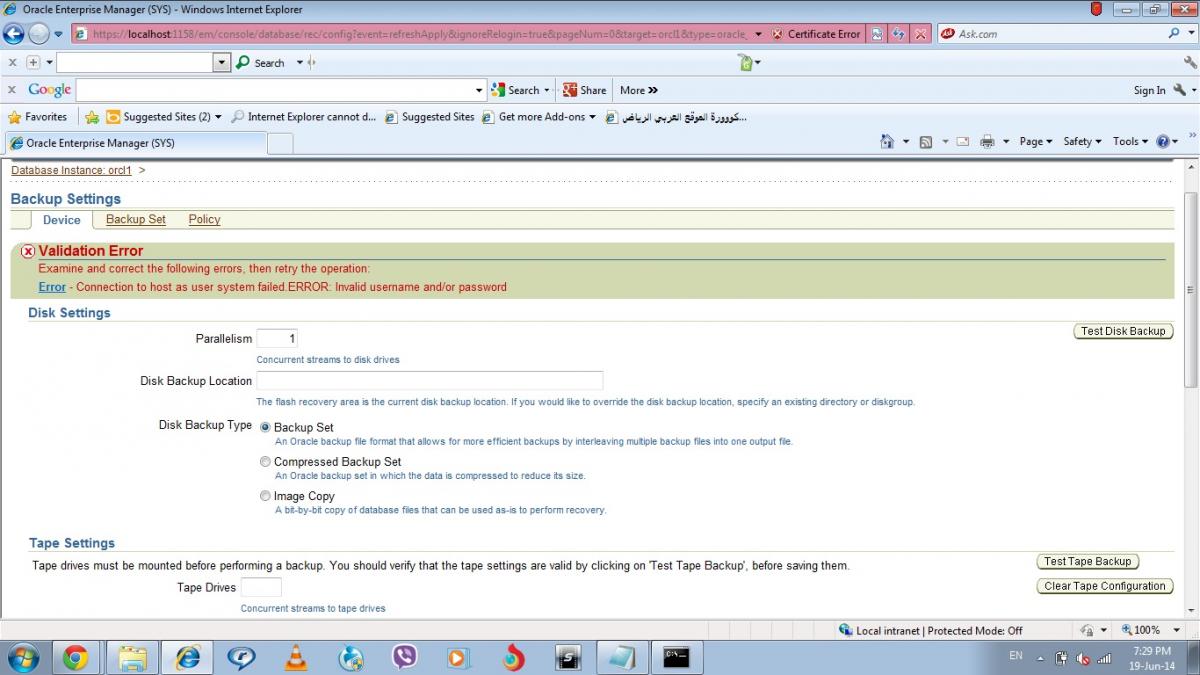Screen dimensions: 1200x675
Task: Switch to the Backup Set tab
Action: pos(136,219)
